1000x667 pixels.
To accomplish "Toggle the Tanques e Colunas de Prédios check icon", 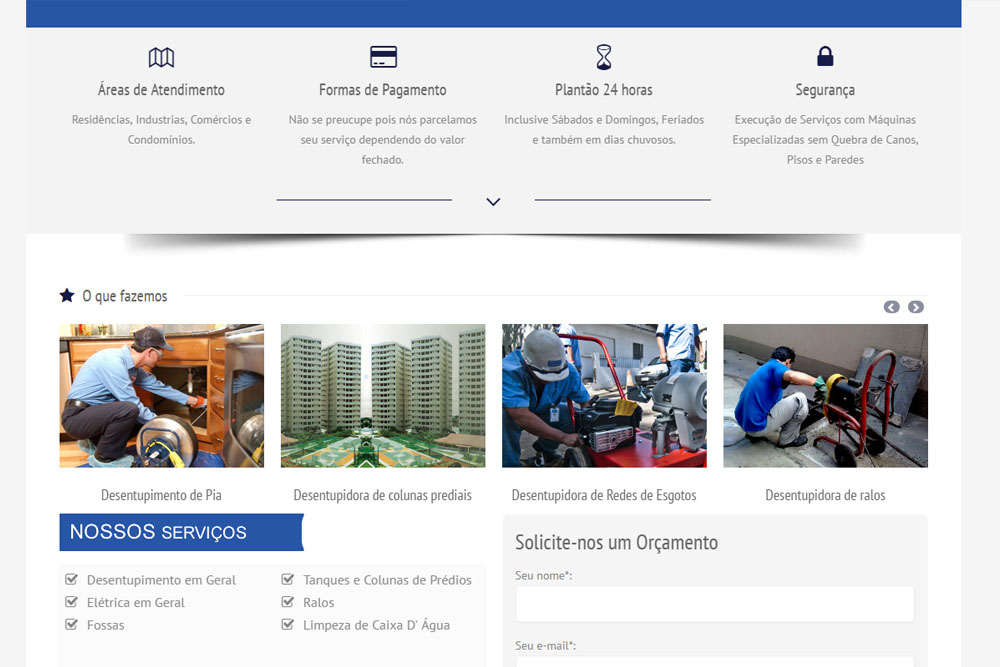I will 288,579.
